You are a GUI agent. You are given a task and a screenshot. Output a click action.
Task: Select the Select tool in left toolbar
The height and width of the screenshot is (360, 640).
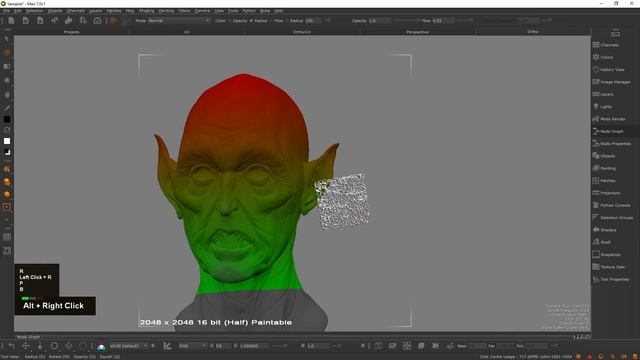[x=7, y=38]
